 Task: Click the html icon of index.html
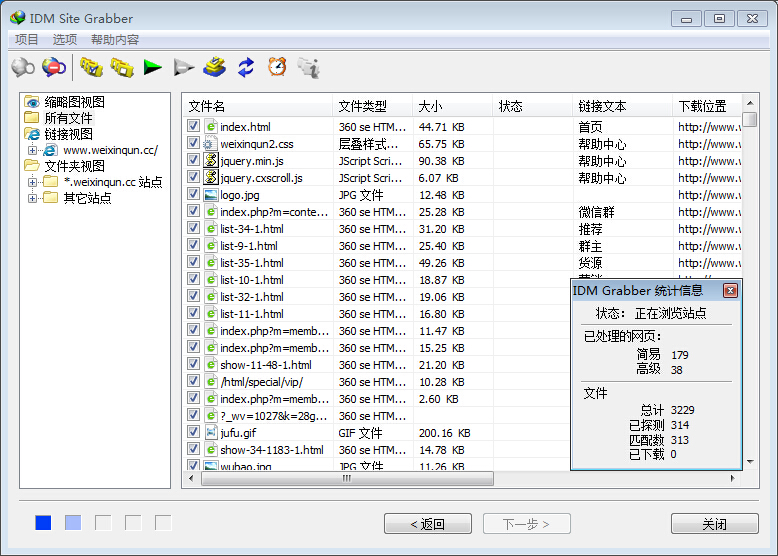(210, 126)
